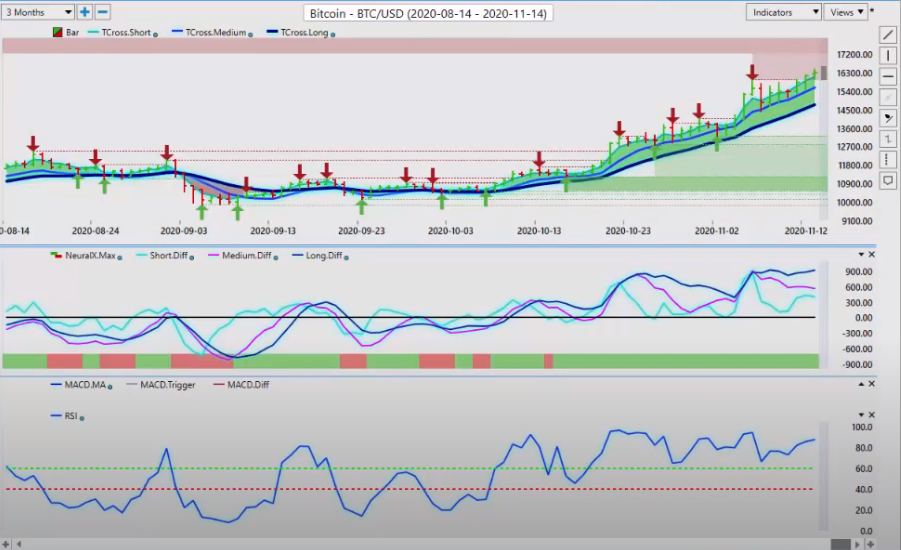Close the RSI indicator panel
Screen dimensions: 901x550
pyautogui.click(x=872, y=415)
